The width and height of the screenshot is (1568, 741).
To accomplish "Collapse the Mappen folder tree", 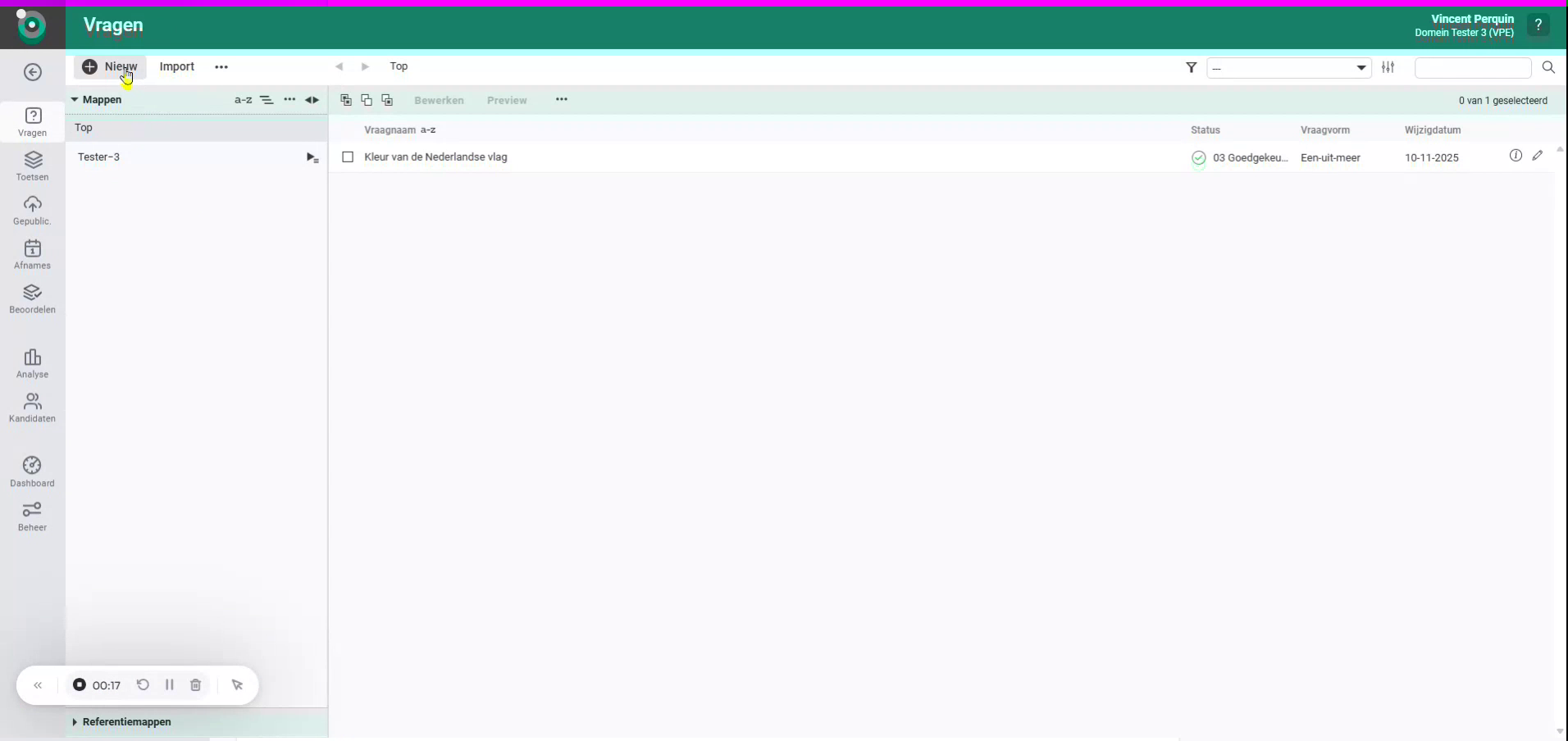I will click(75, 100).
